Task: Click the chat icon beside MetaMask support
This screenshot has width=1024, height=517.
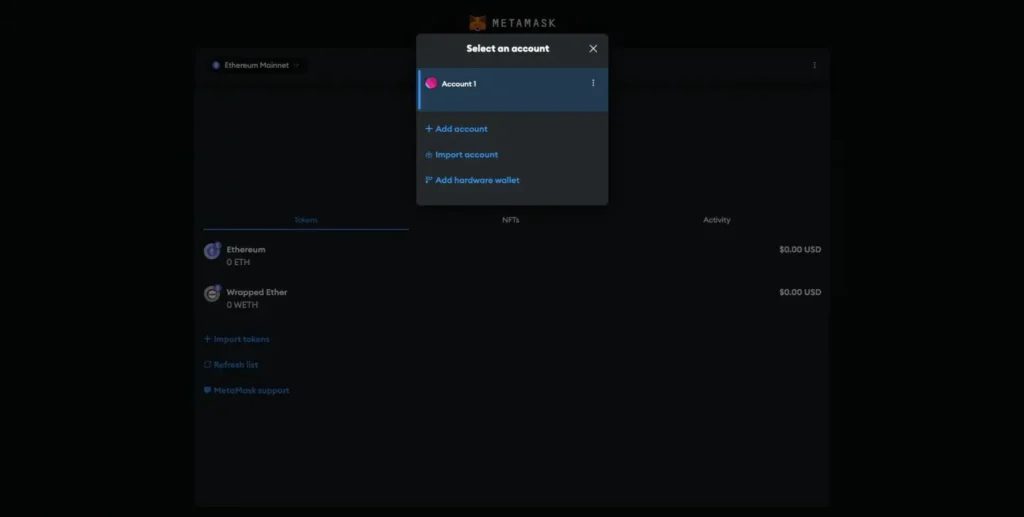Action: [208, 390]
